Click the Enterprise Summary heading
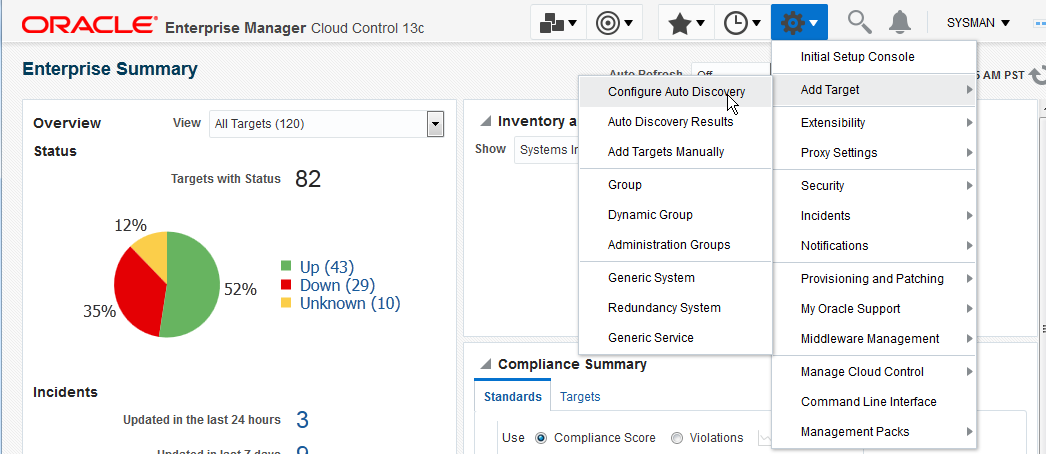This screenshot has width=1046, height=454. [x=110, y=69]
